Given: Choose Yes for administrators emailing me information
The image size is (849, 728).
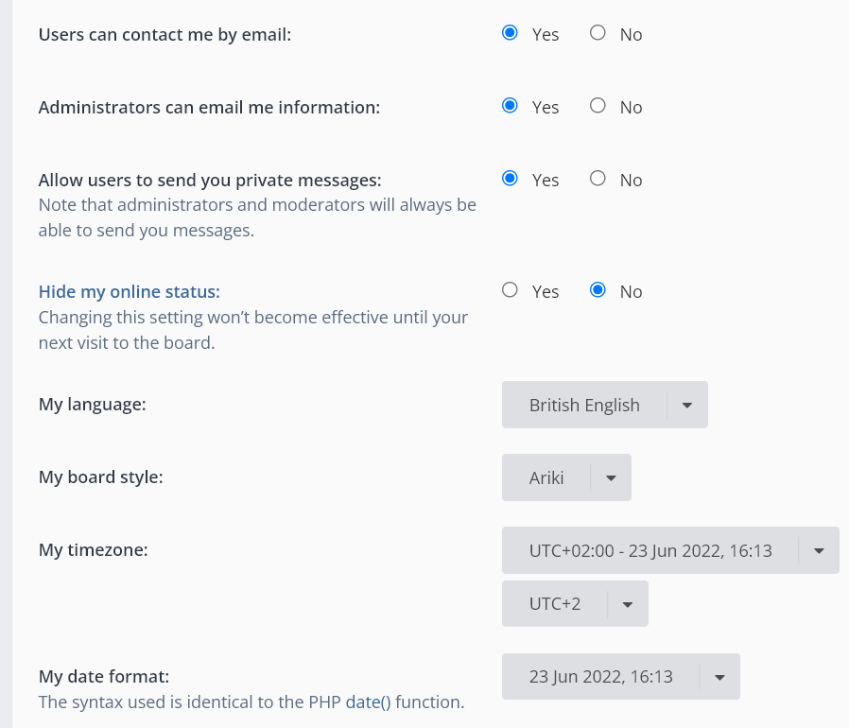Looking at the screenshot, I should [510, 106].
